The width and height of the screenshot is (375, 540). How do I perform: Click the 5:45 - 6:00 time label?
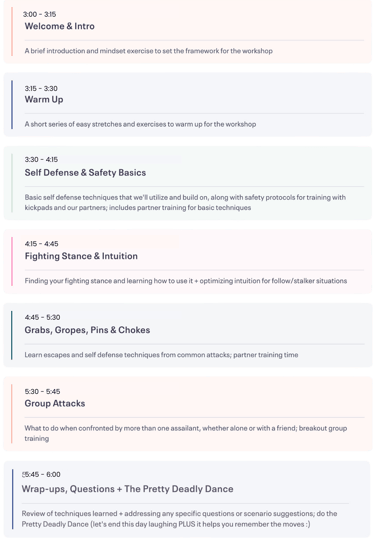coord(41,475)
